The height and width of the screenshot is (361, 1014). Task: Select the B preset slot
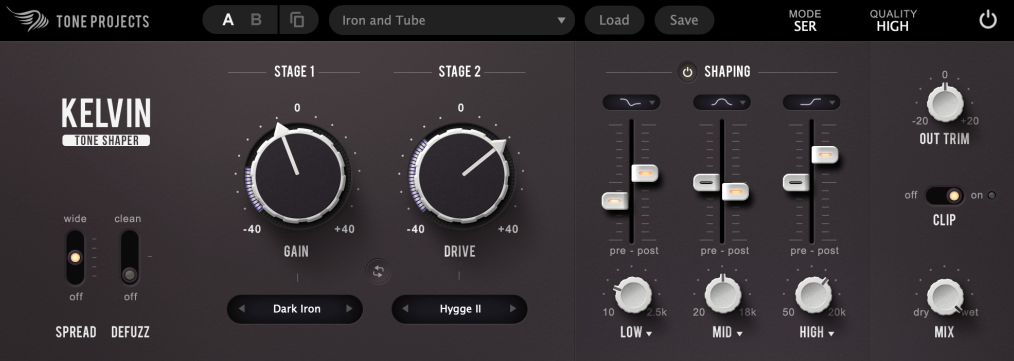(256, 20)
